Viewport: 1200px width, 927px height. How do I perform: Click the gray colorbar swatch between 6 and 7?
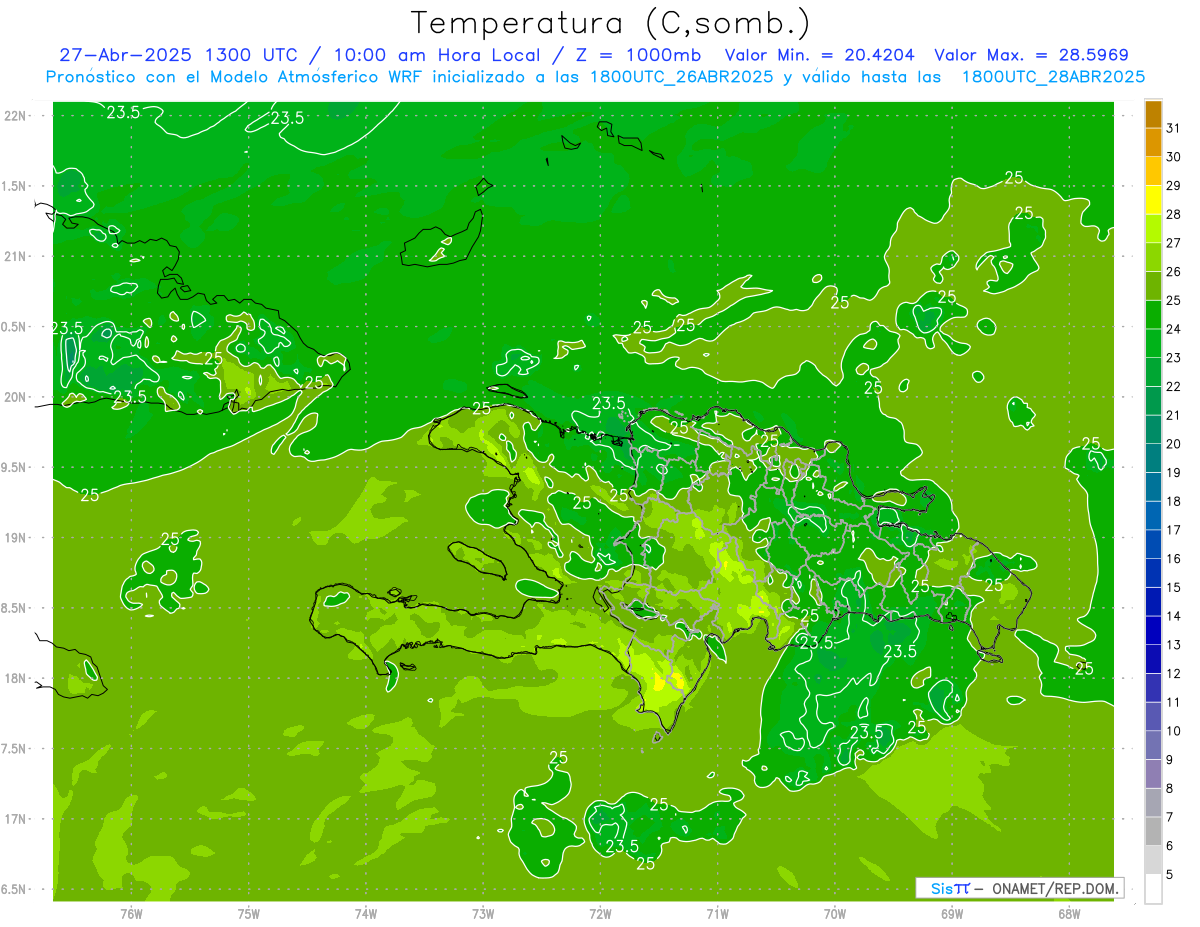coord(1153,831)
